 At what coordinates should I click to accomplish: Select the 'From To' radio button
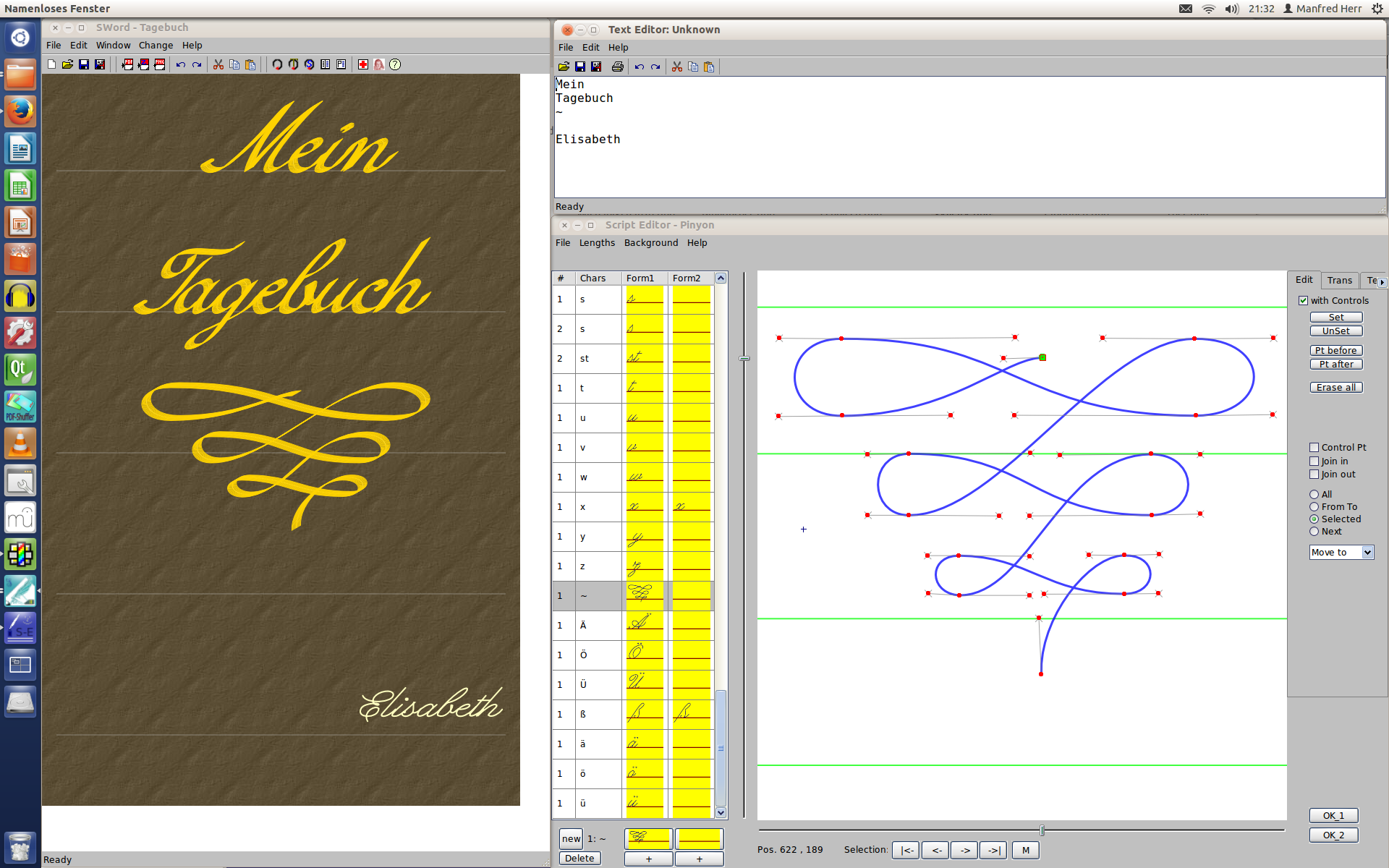click(1314, 507)
